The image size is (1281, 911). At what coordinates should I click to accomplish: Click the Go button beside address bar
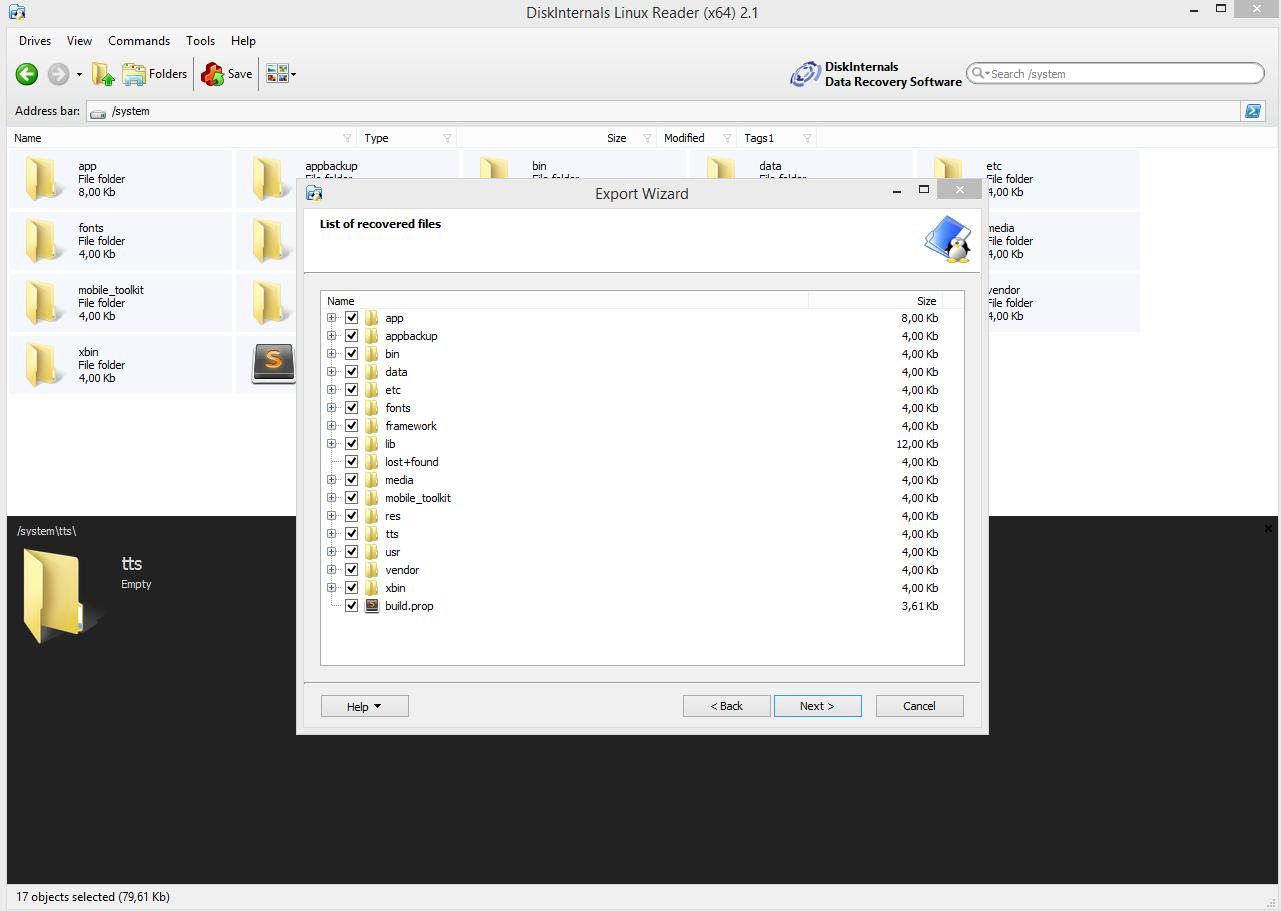pos(1252,111)
